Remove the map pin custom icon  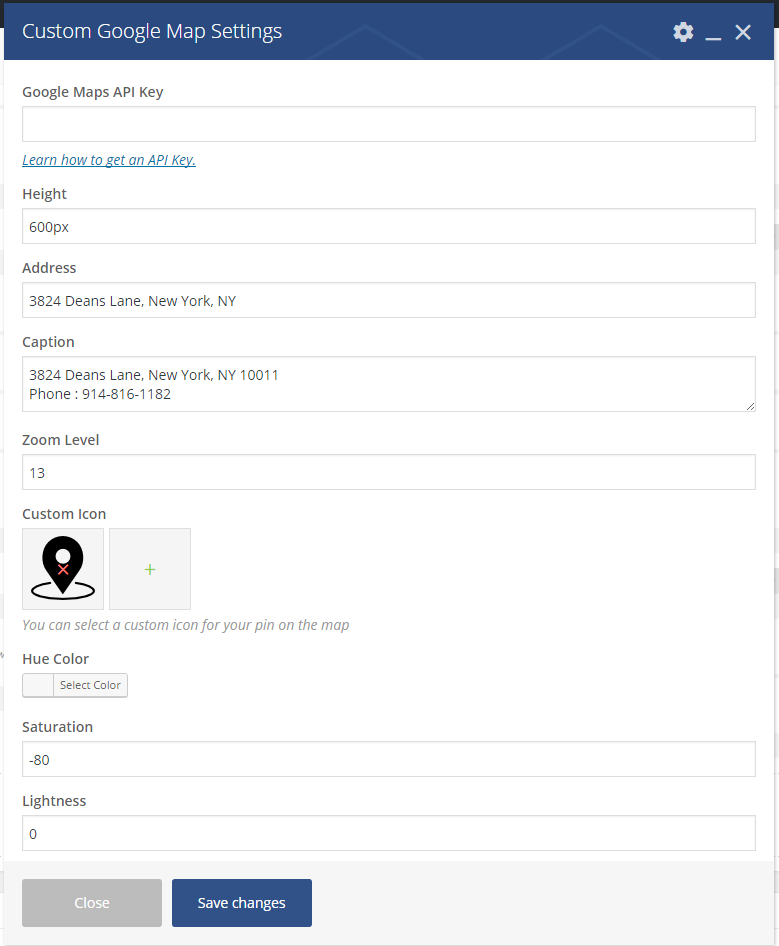63,569
